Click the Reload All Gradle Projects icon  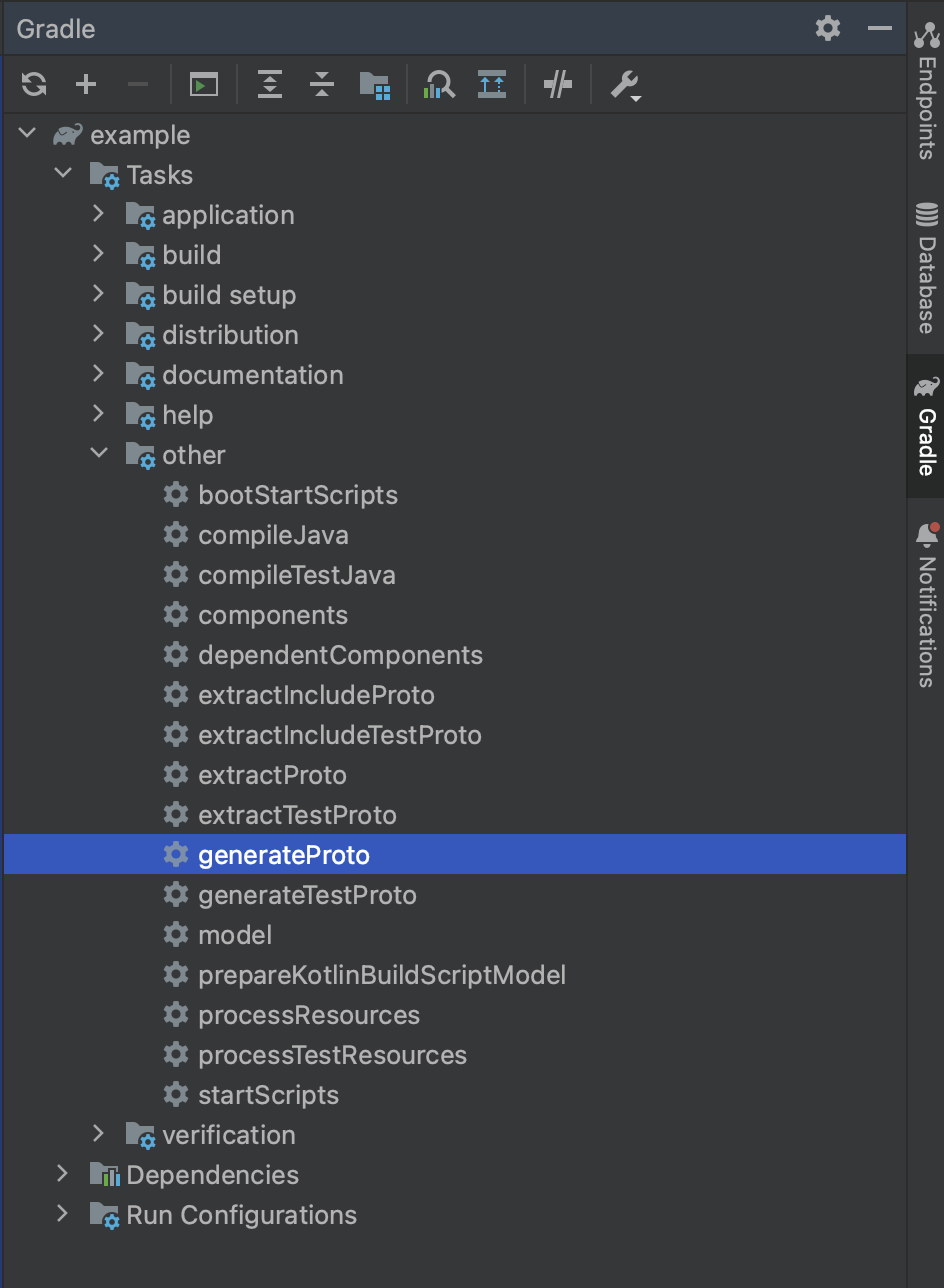[34, 85]
